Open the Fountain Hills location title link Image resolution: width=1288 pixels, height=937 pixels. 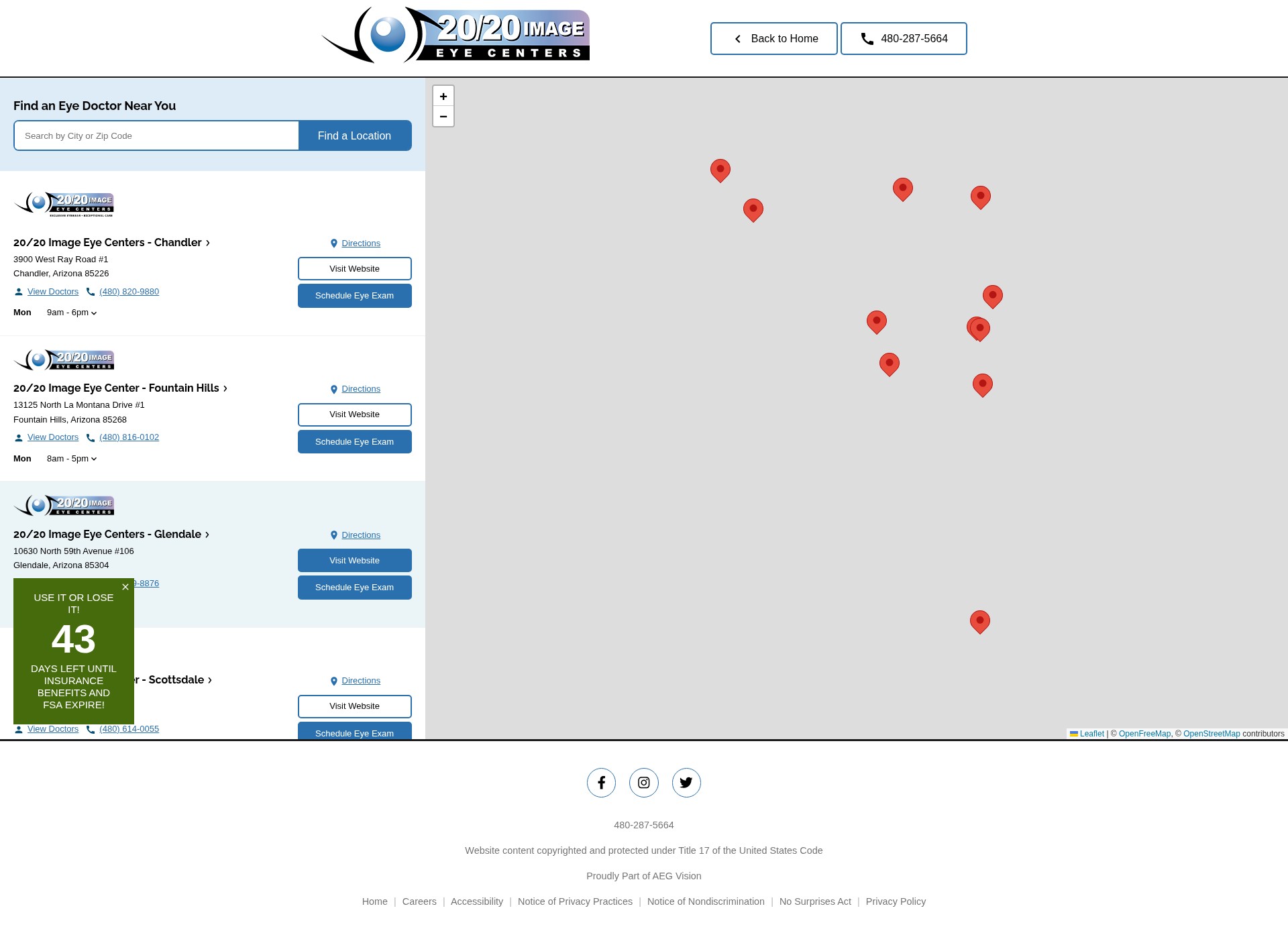(121, 388)
